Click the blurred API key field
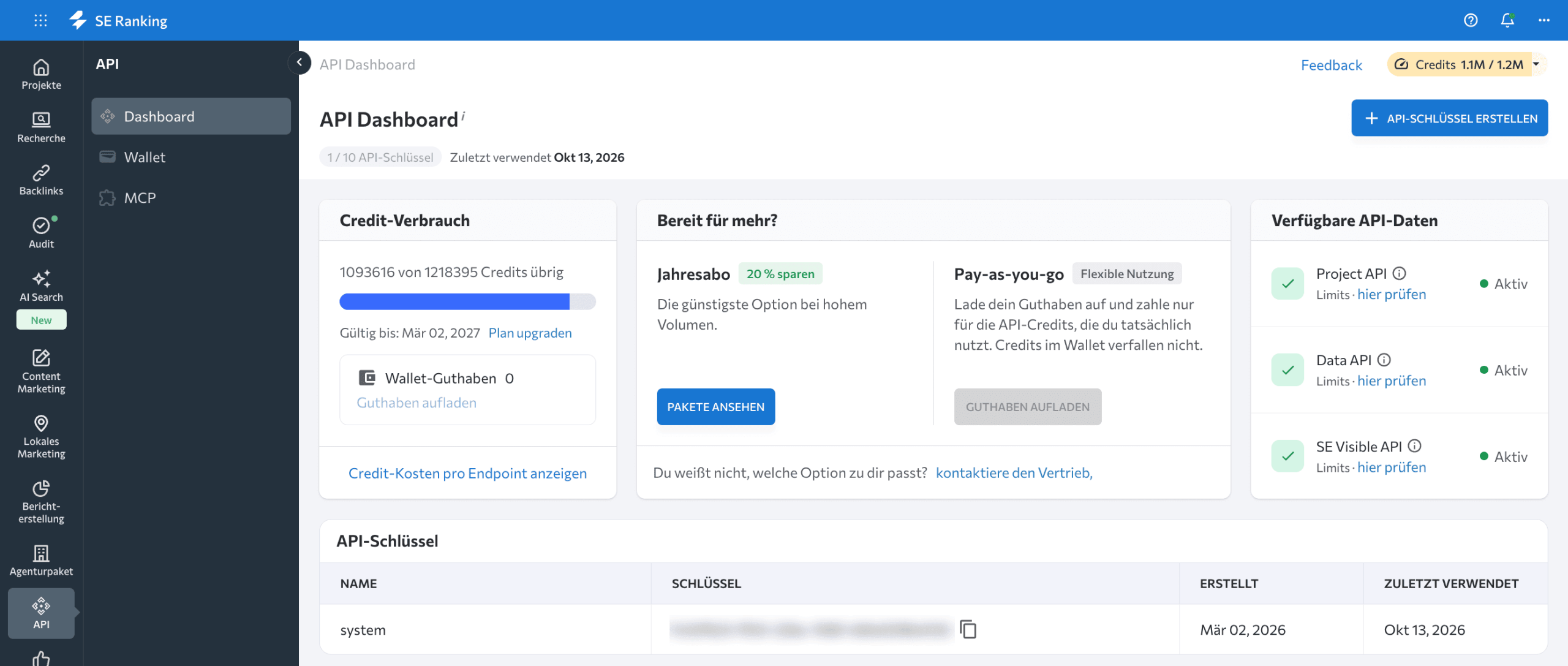This screenshot has height=666, width=1568. coord(812,629)
